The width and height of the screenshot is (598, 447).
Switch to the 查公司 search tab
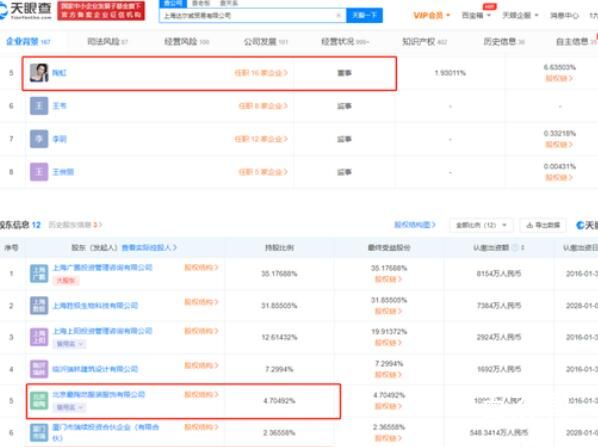tap(173, 3)
